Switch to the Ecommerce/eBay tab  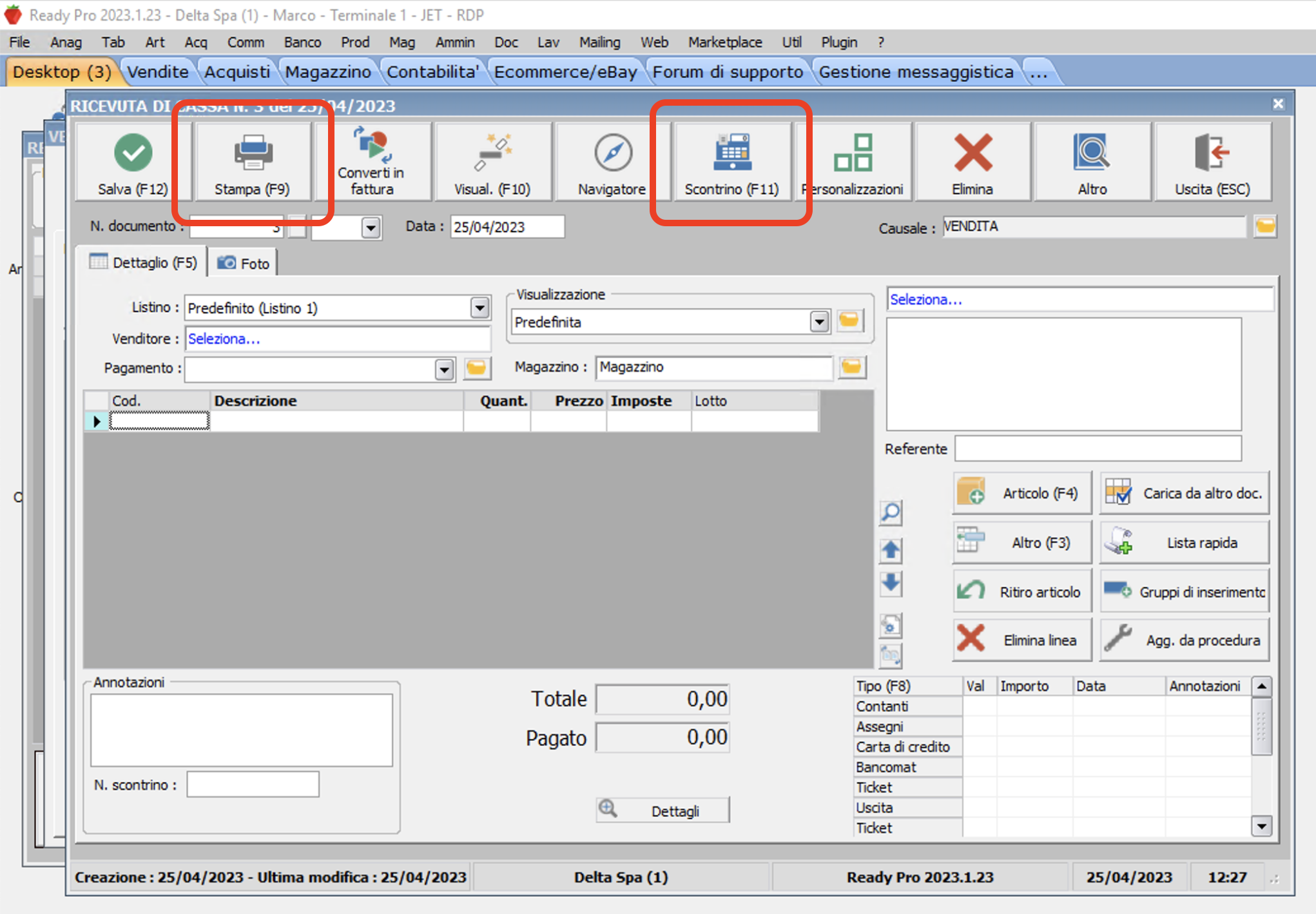click(565, 72)
